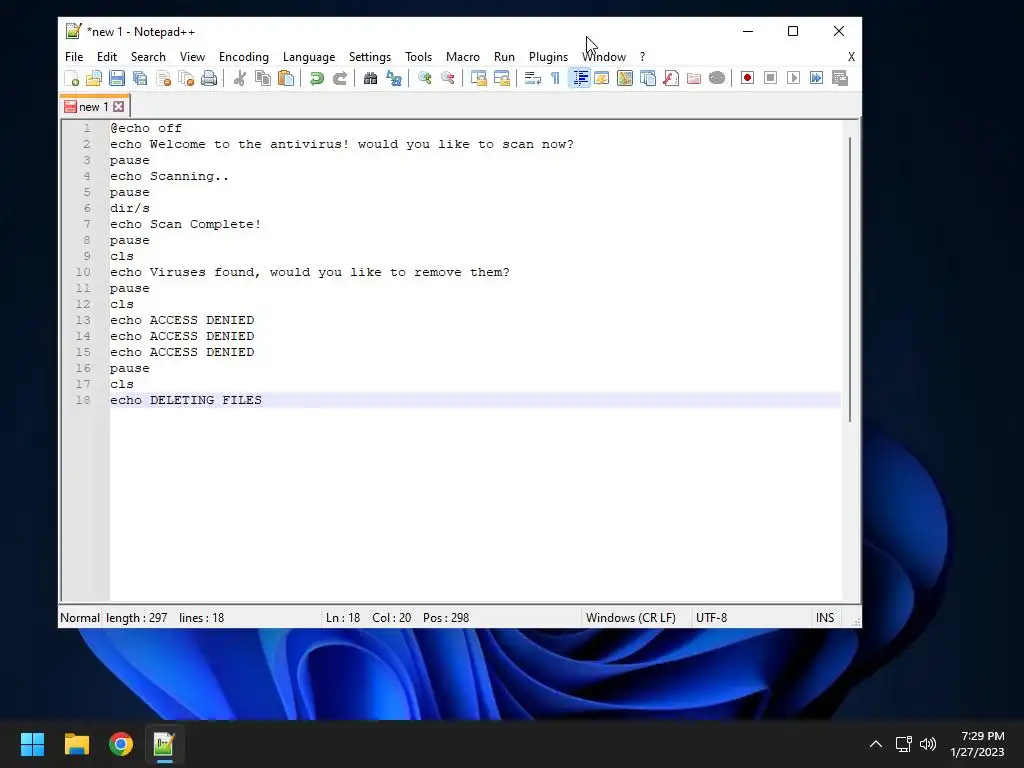Open the Window menu
The image size is (1024, 768).
coord(604,57)
